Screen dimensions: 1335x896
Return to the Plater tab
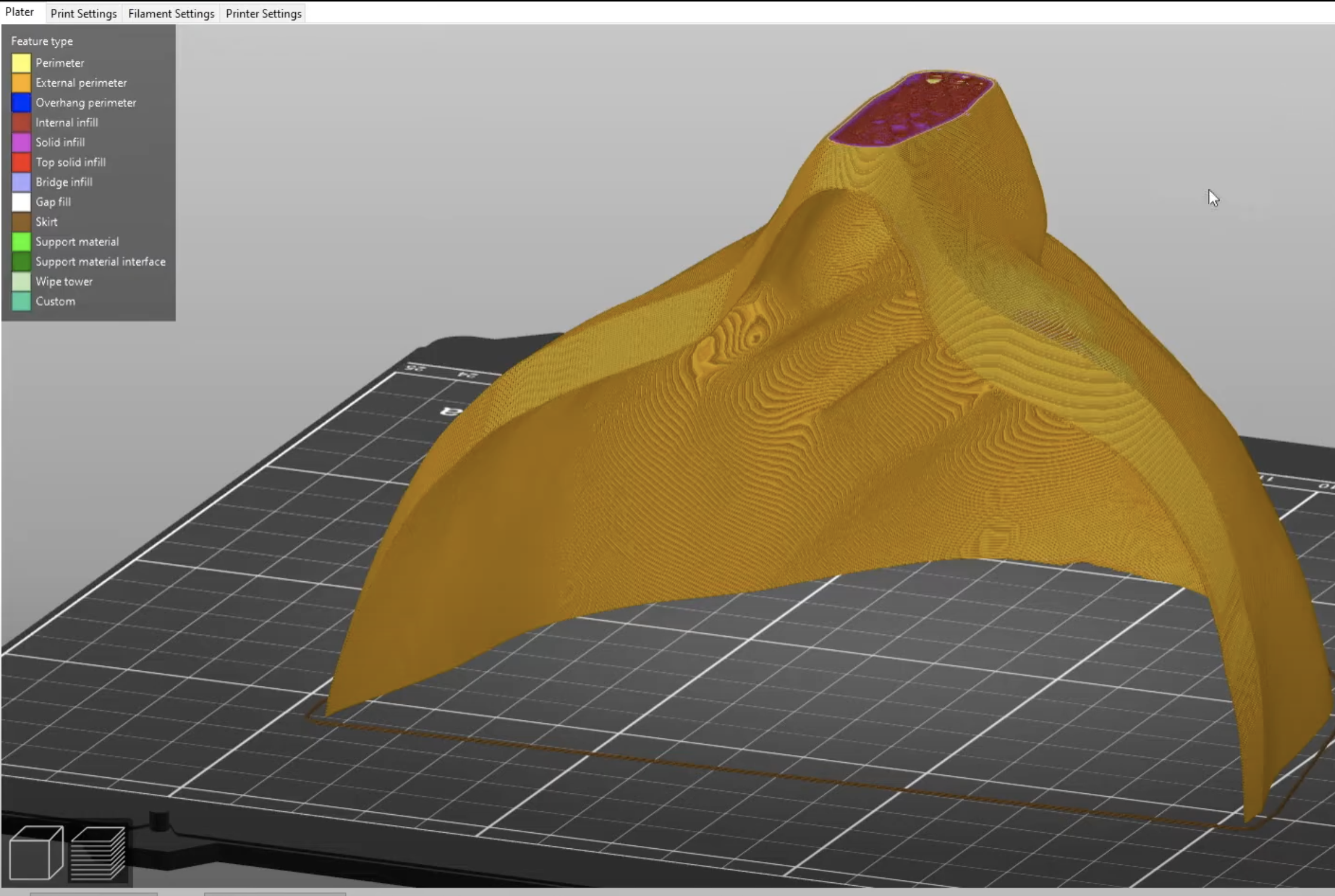(20, 11)
